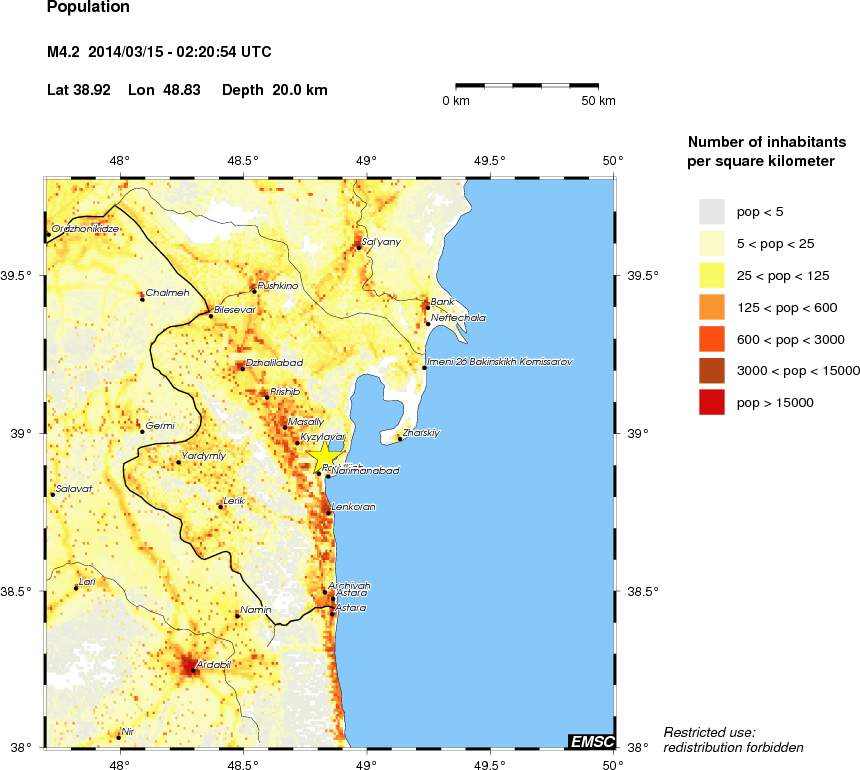This screenshot has width=860, height=770.
Task: Click the Sal'yany city dot
Action: (x=358, y=247)
